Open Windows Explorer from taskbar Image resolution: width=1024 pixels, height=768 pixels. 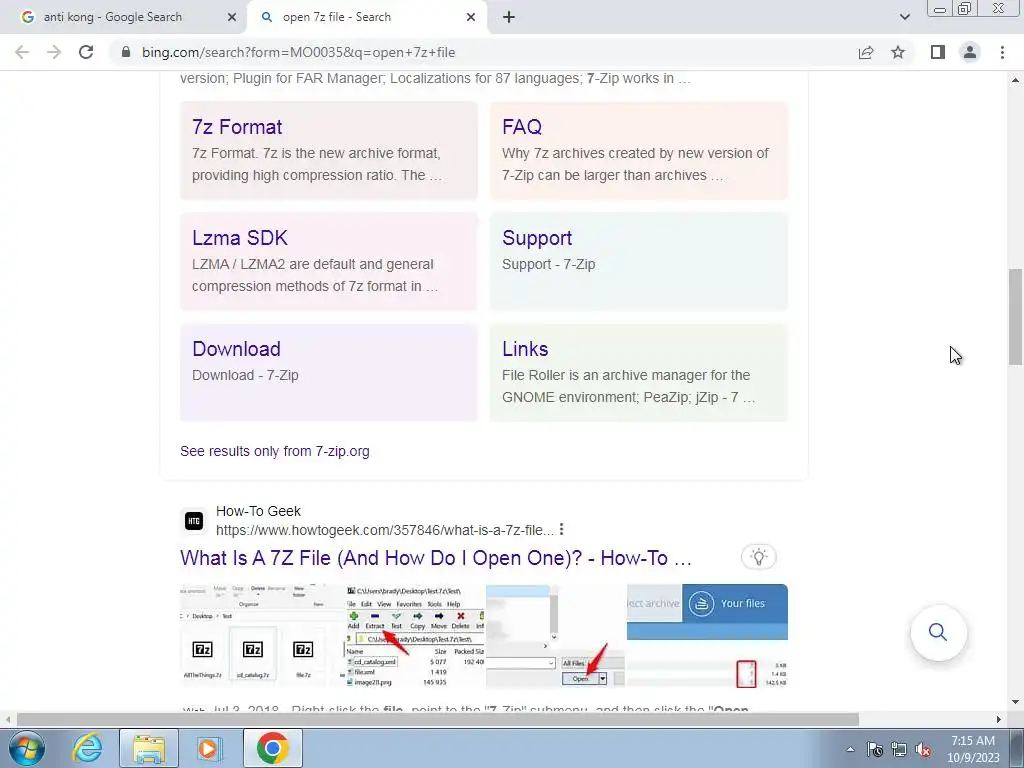pos(149,748)
